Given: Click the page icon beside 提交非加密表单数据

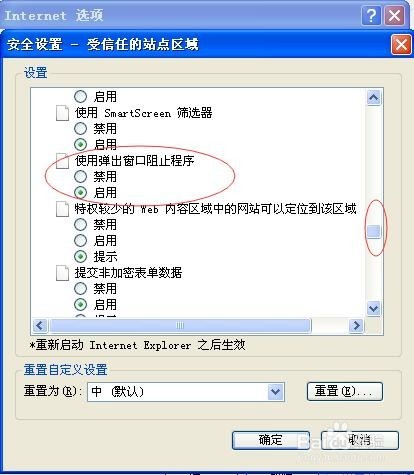Looking at the screenshot, I should click(62, 273).
